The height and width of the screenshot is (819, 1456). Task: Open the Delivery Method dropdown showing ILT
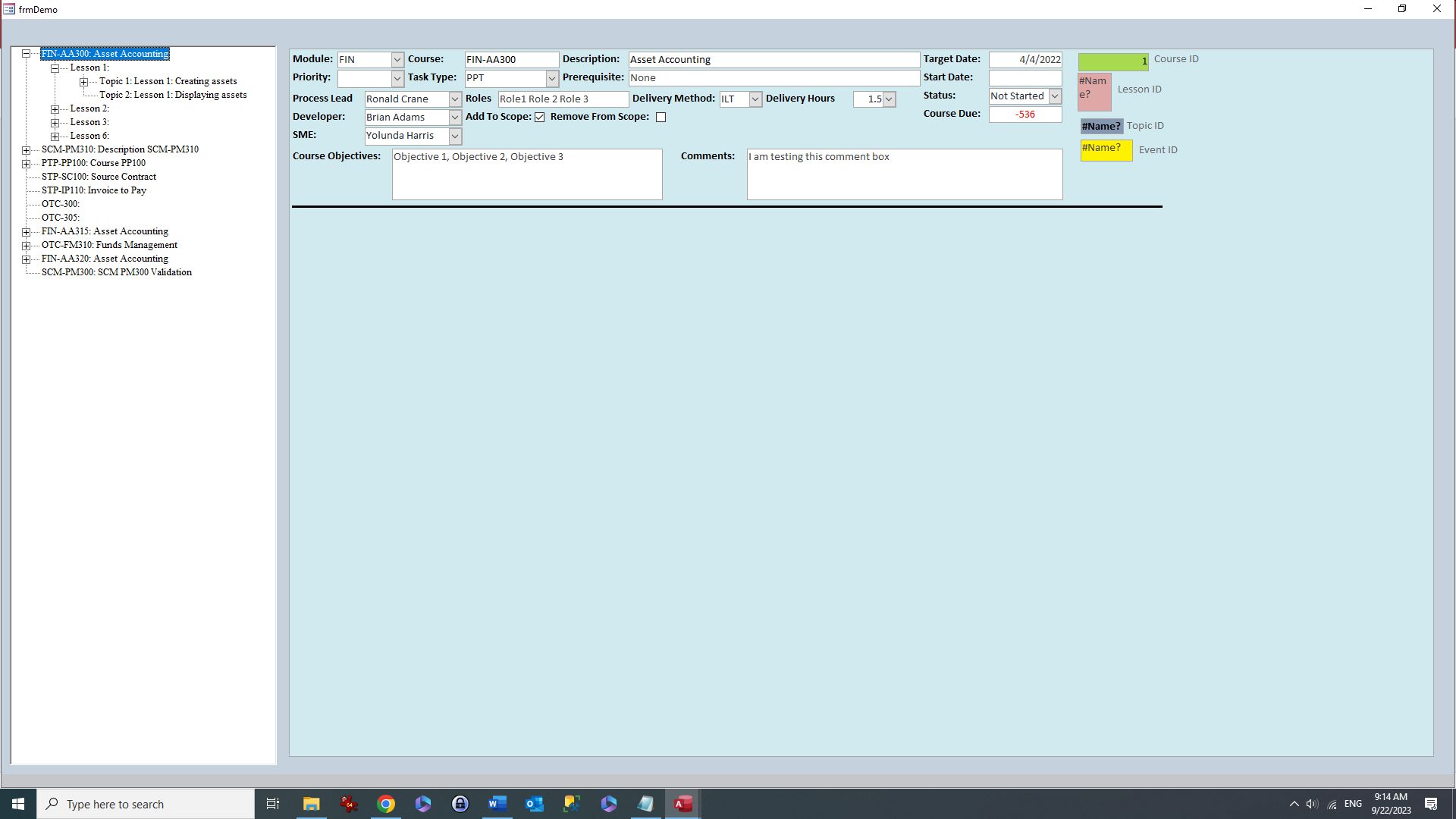point(755,99)
